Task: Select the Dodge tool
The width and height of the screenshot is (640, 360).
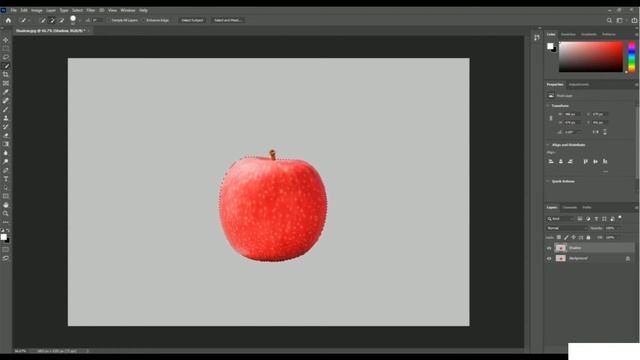Action: 6,162
